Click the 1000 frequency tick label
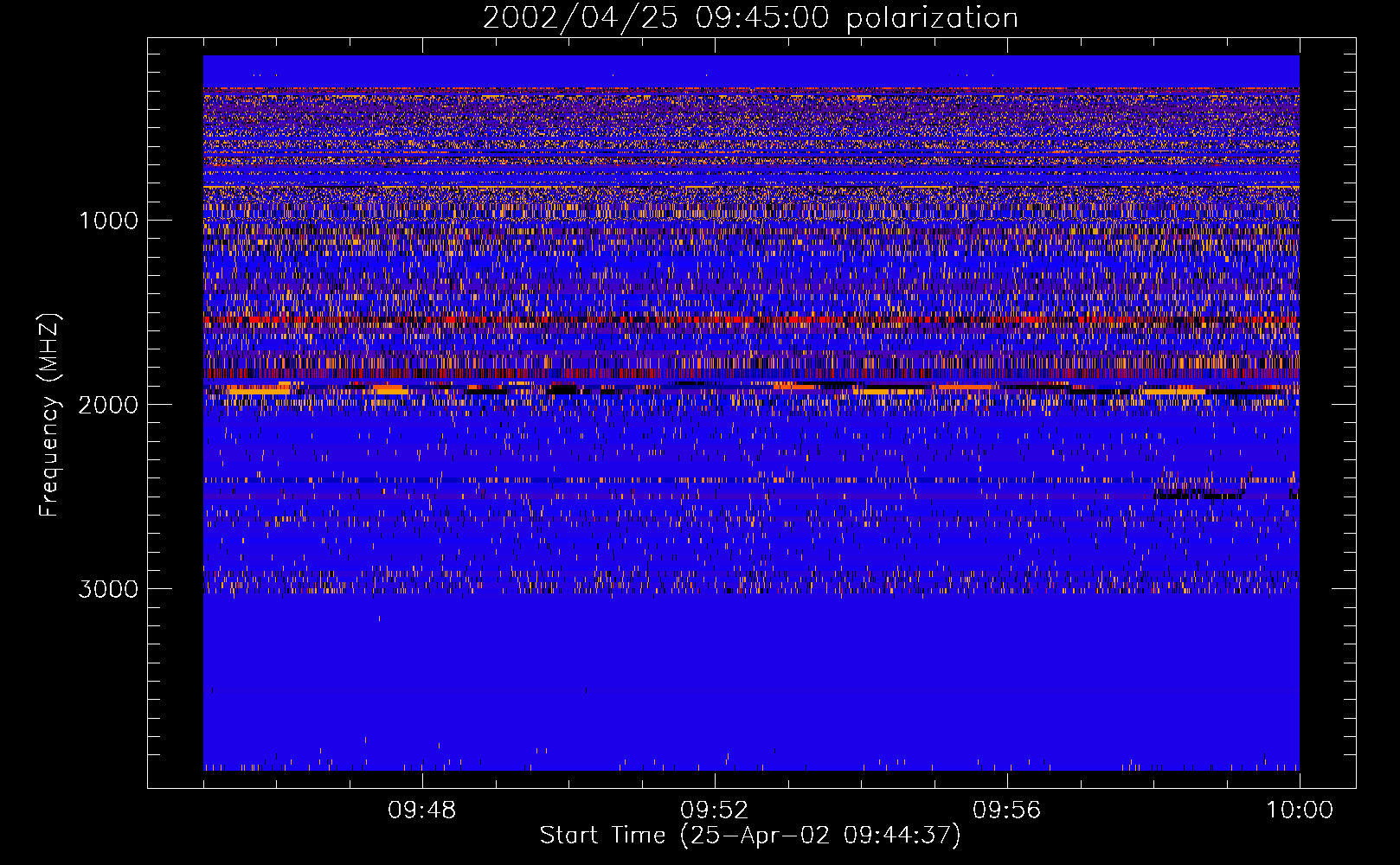The width and height of the screenshot is (1400, 865). coord(108,221)
